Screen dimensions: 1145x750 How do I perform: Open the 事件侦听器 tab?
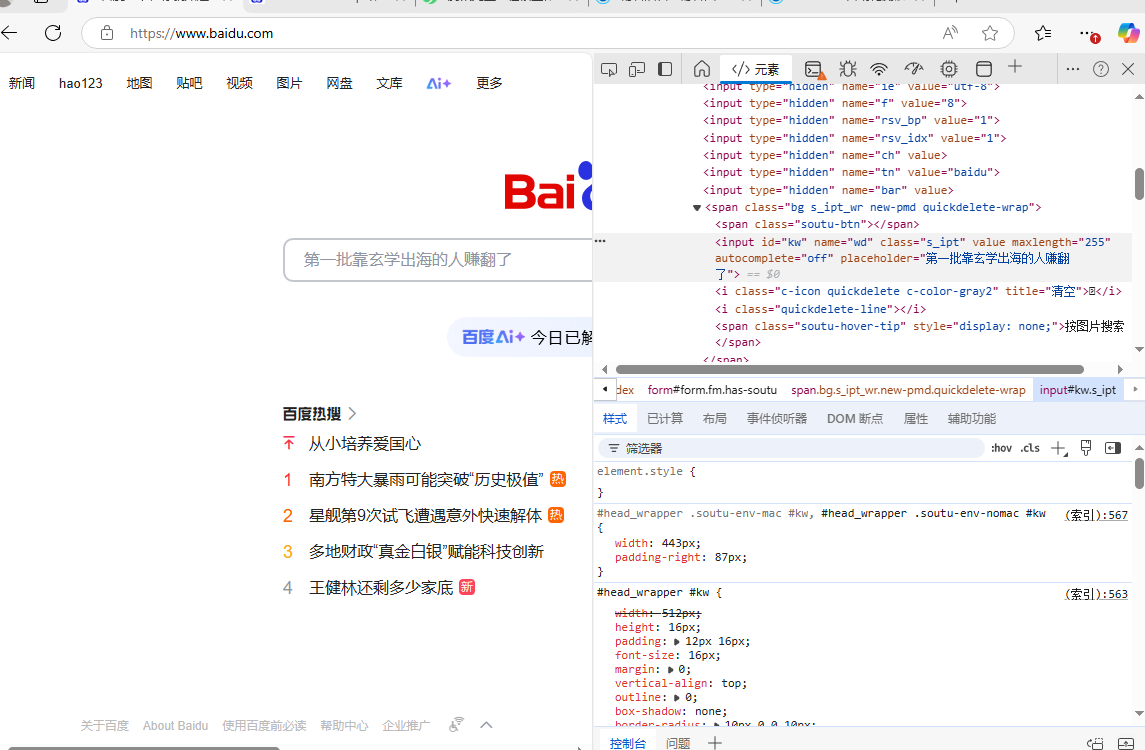point(776,418)
